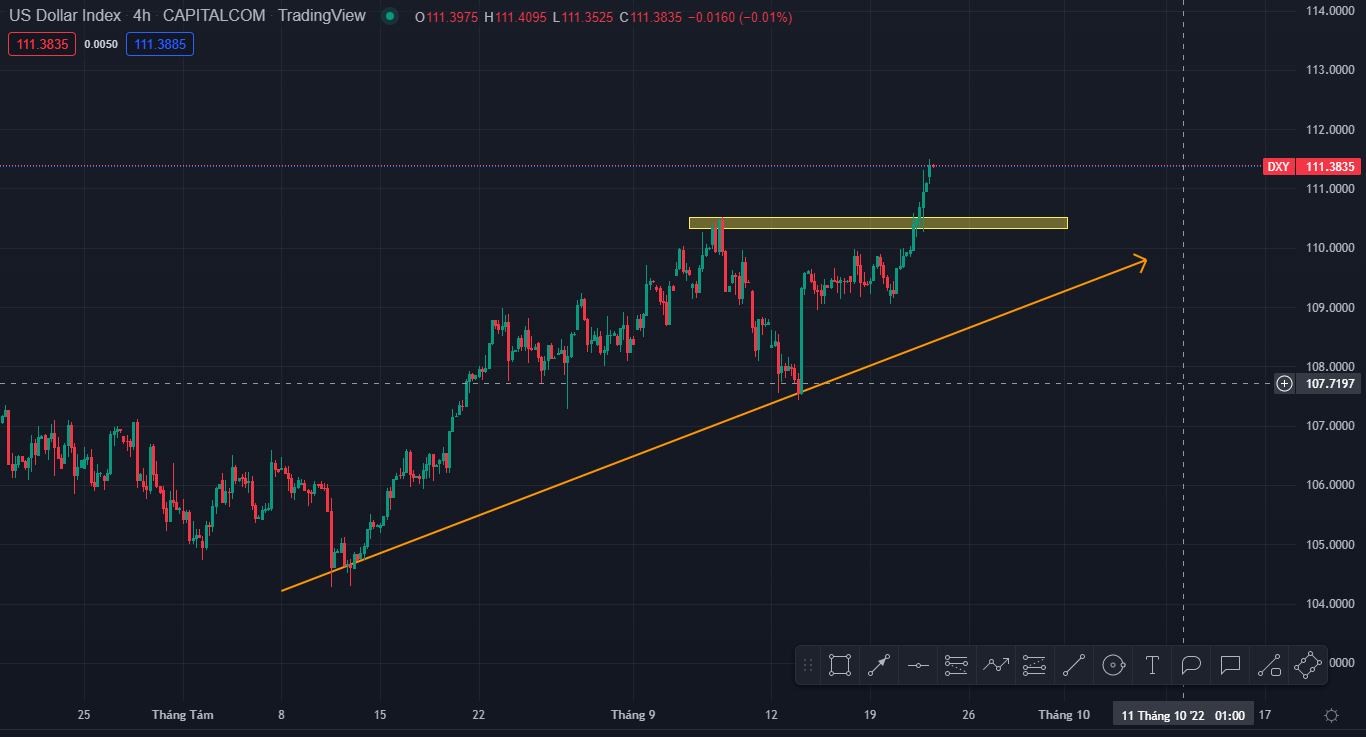Select the Horizontal Line tool
1366x737 pixels.
tap(918, 665)
